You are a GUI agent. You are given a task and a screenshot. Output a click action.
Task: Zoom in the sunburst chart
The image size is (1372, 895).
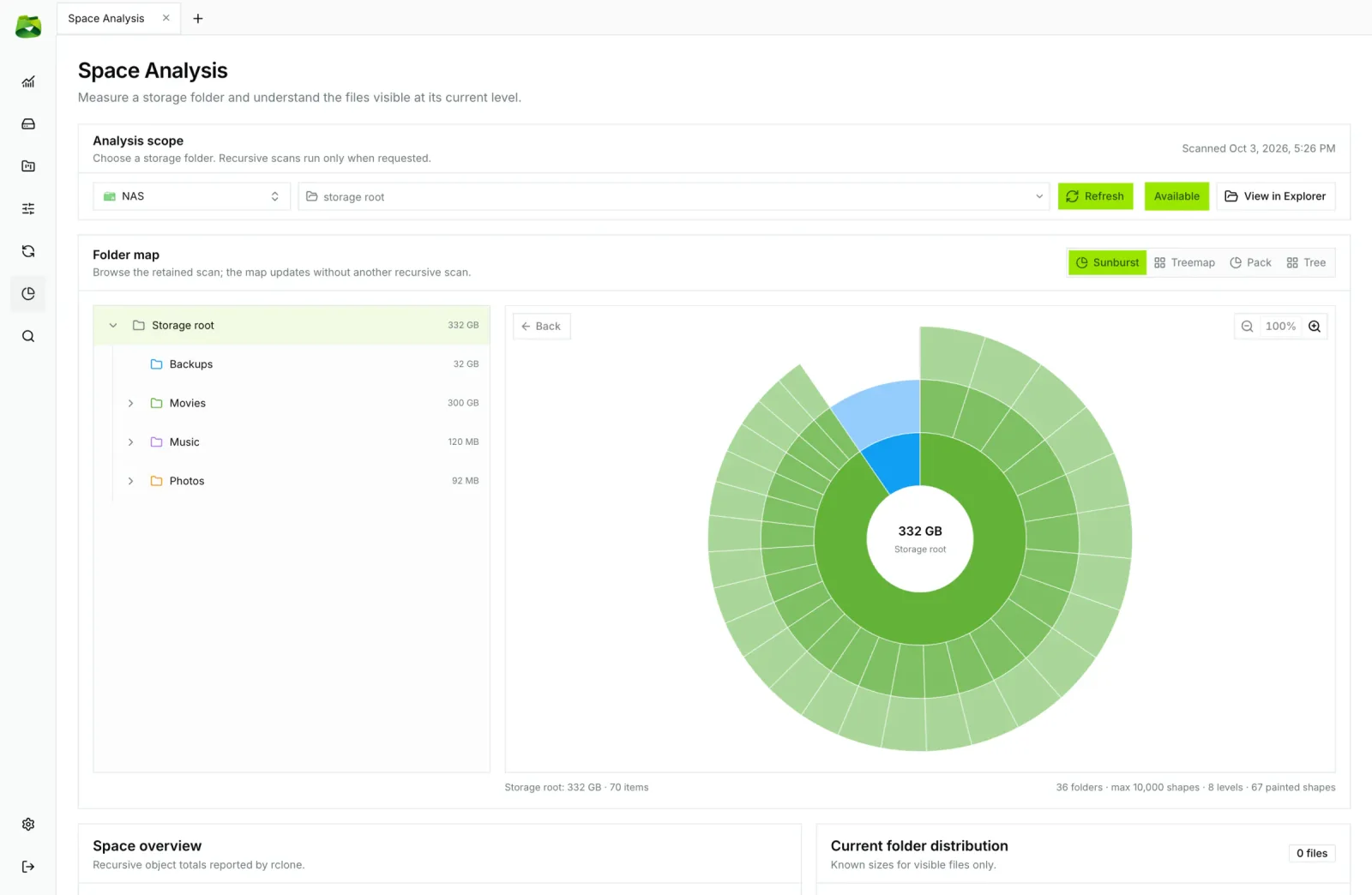coord(1315,327)
